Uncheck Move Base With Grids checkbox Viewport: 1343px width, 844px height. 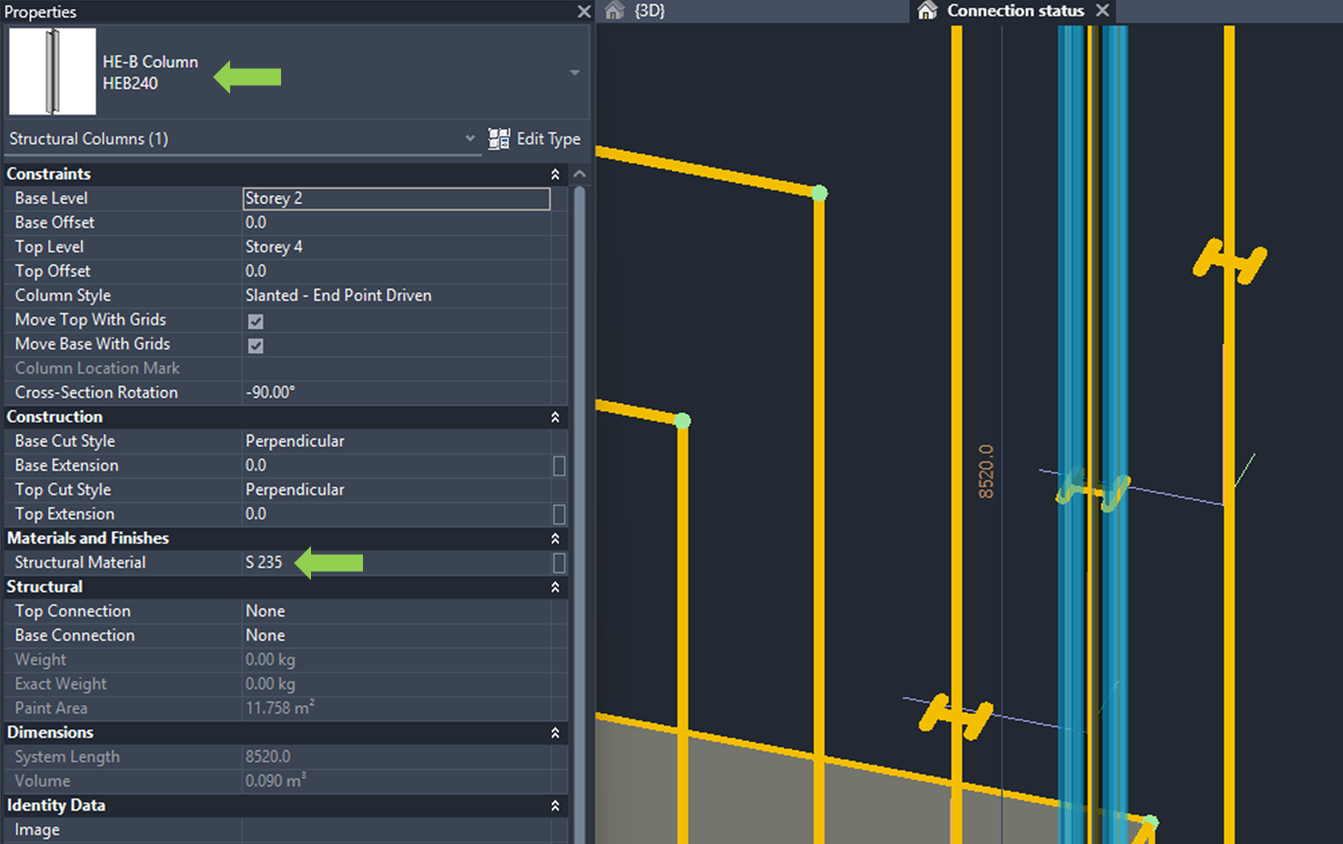pos(256,345)
